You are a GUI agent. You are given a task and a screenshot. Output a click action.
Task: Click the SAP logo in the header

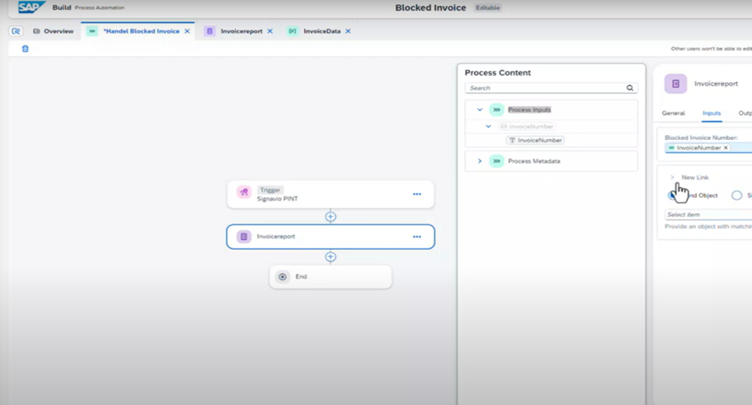click(x=30, y=8)
